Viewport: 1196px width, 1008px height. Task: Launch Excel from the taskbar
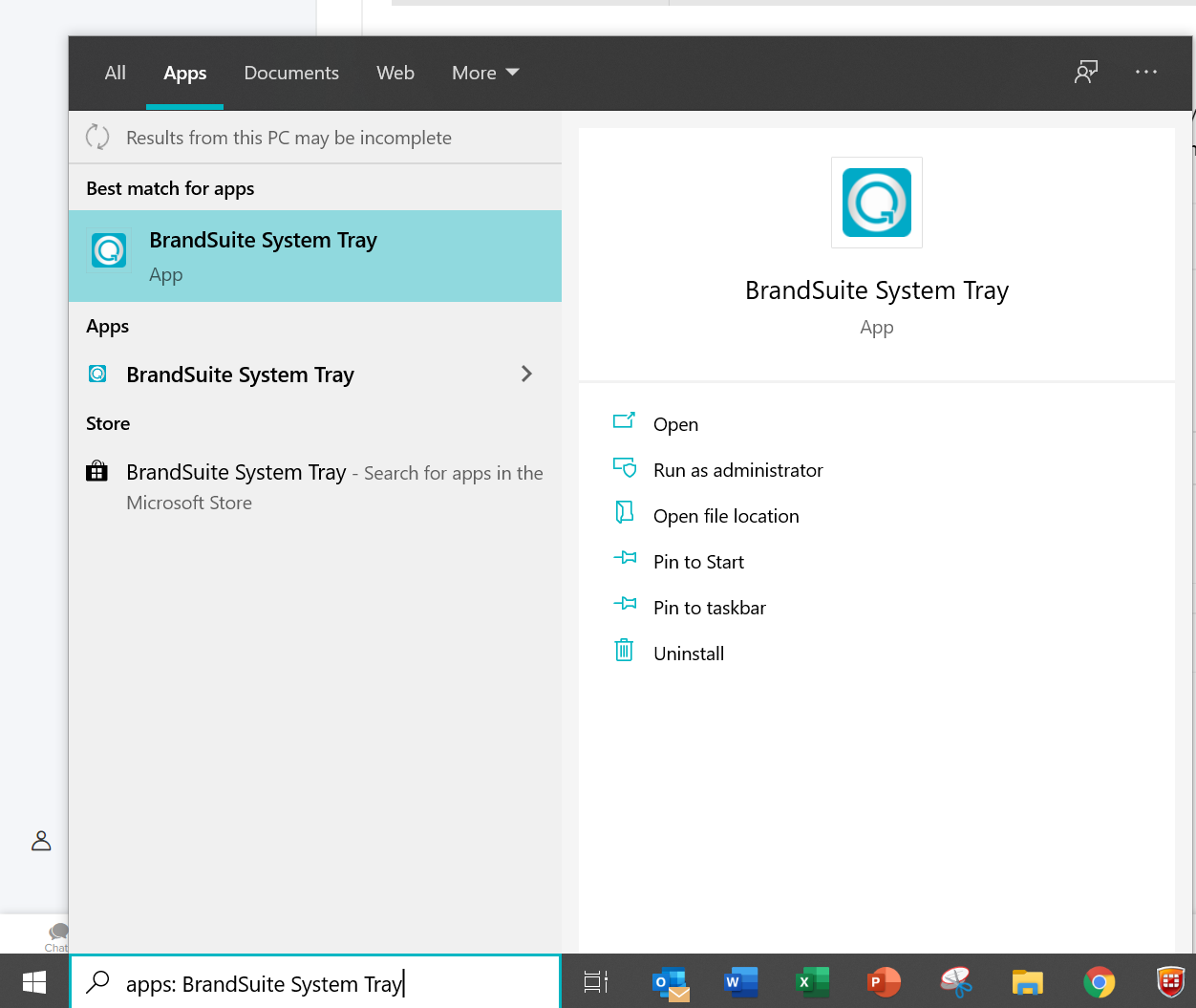[x=813, y=982]
